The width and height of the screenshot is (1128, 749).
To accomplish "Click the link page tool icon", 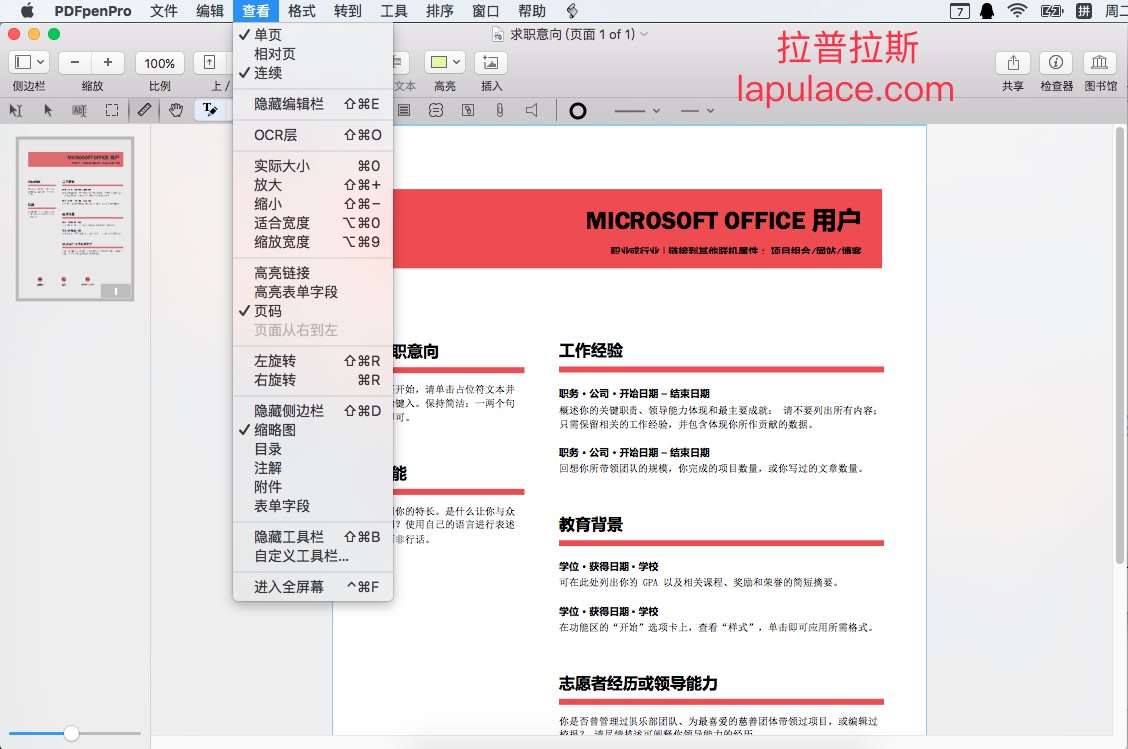I will [x=468, y=110].
